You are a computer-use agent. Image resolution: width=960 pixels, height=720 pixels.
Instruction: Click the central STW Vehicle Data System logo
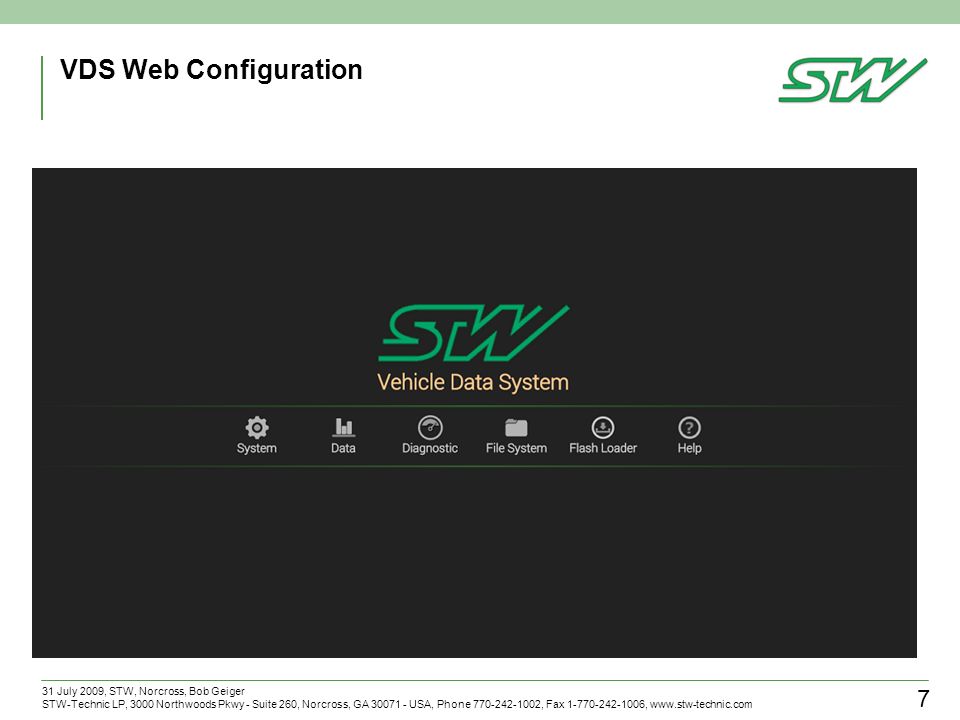click(x=474, y=333)
